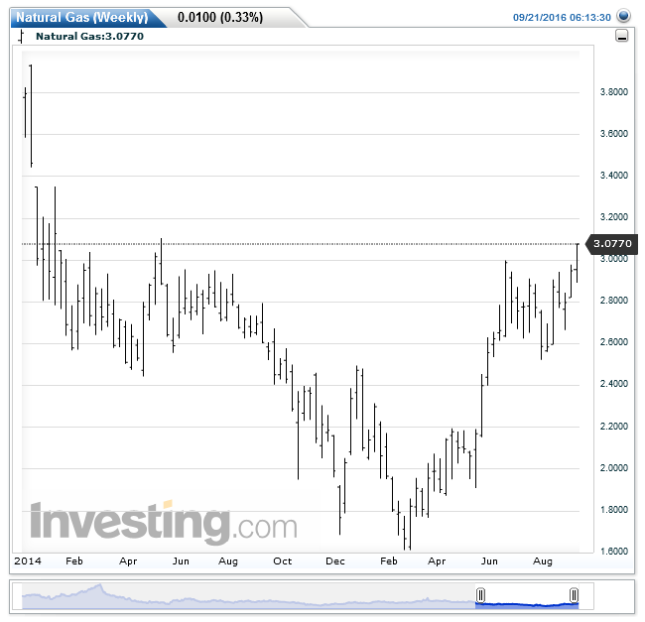Click the 3.4000 price axis label
This screenshot has height=622, width=645.
pos(614,175)
